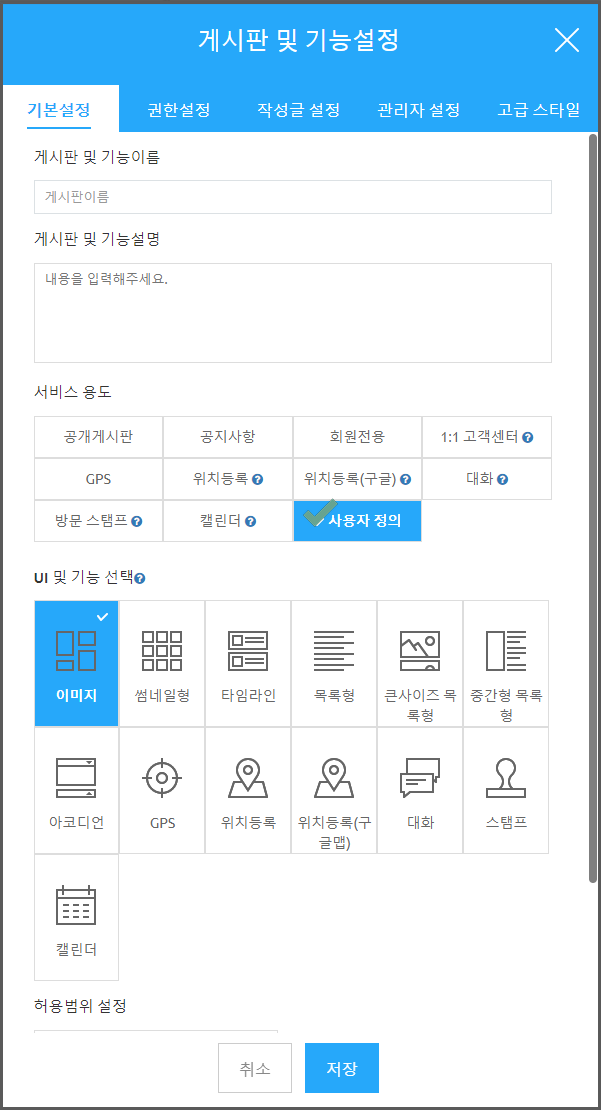Open the 권한설정 tab
Viewport: 601px width, 1110px height.
[x=178, y=110]
